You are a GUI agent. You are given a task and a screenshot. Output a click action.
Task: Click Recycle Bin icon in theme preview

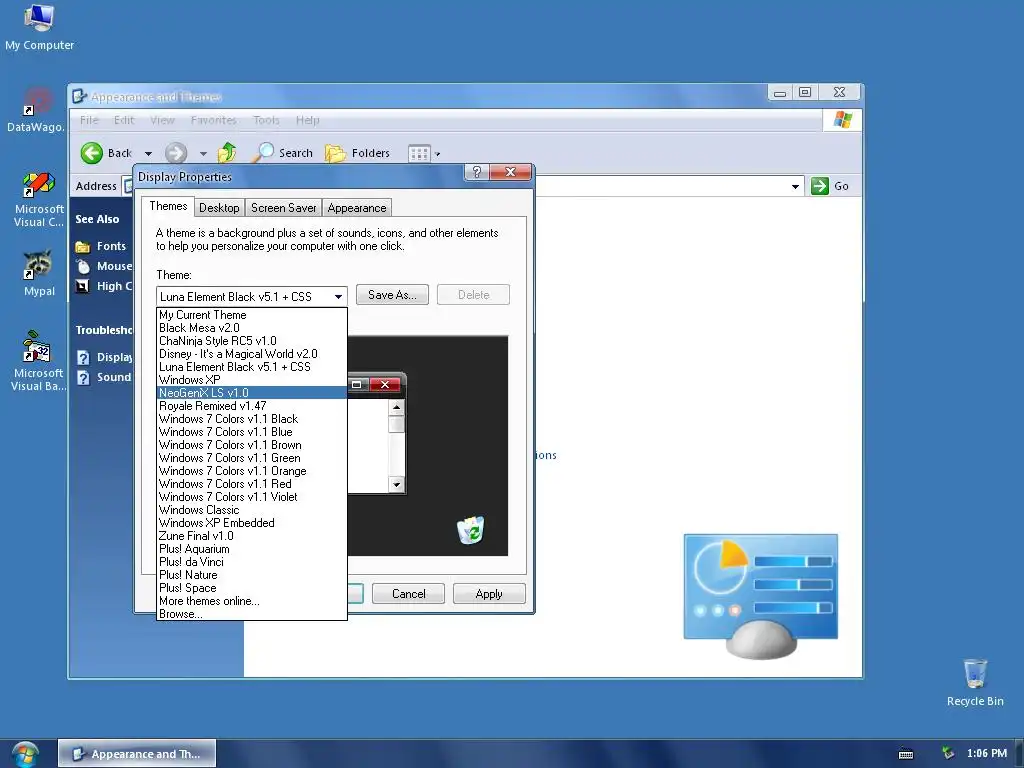pos(470,530)
